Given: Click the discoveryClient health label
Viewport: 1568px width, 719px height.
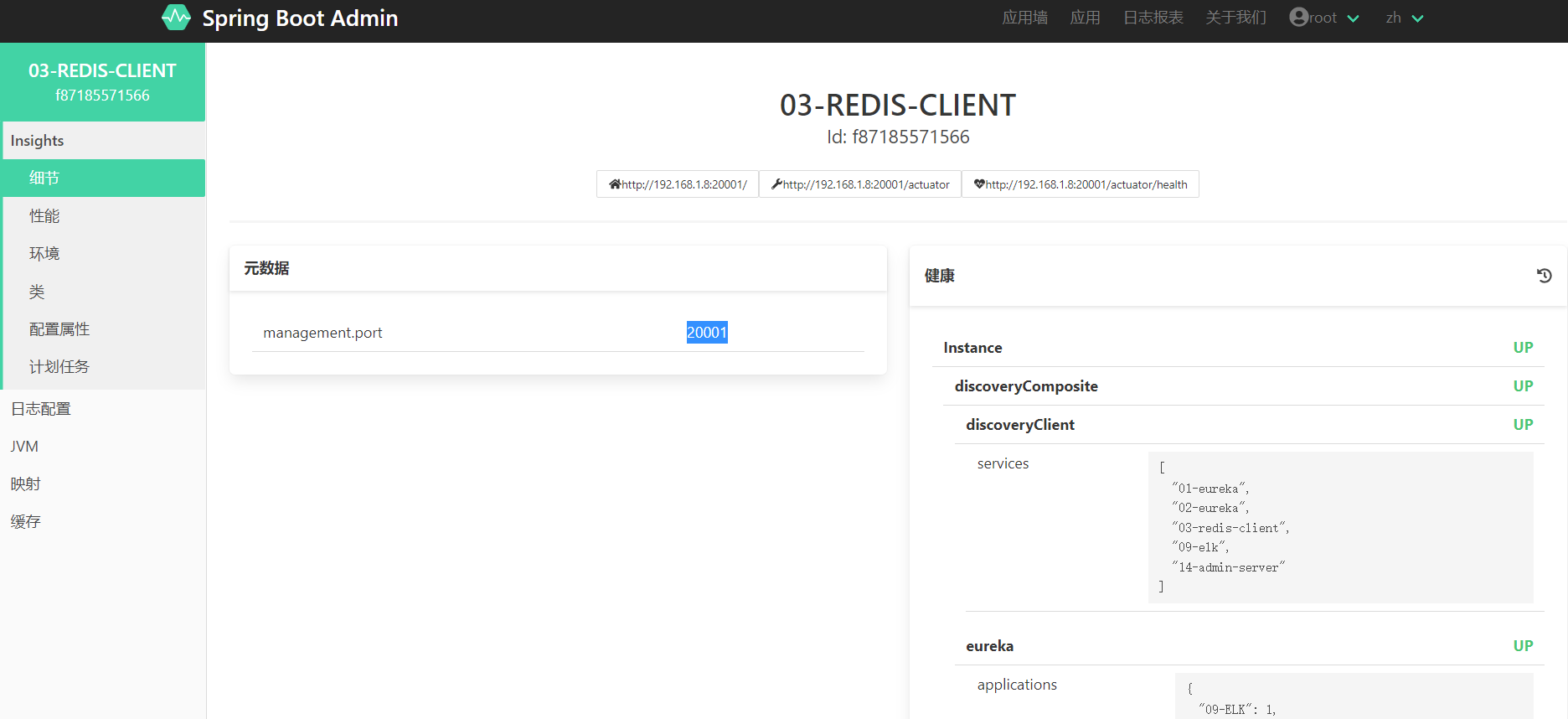Looking at the screenshot, I should (x=1020, y=425).
